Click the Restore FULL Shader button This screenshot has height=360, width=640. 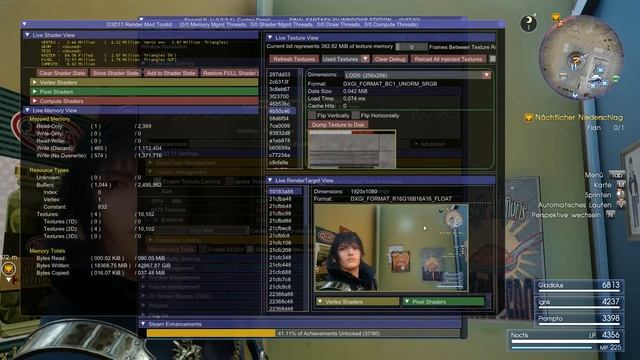point(230,73)
